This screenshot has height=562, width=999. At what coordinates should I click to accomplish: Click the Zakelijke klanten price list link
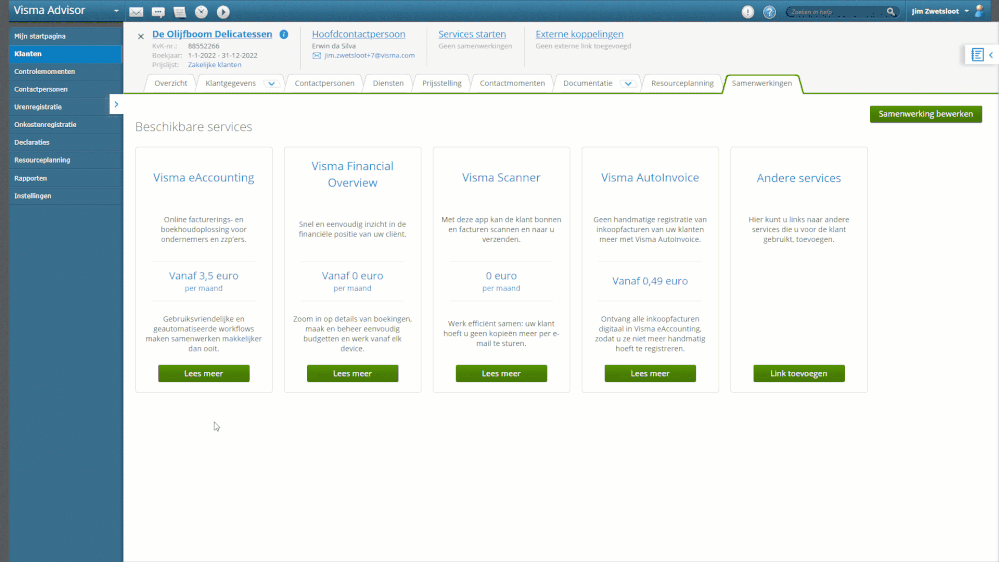point(215,65)
